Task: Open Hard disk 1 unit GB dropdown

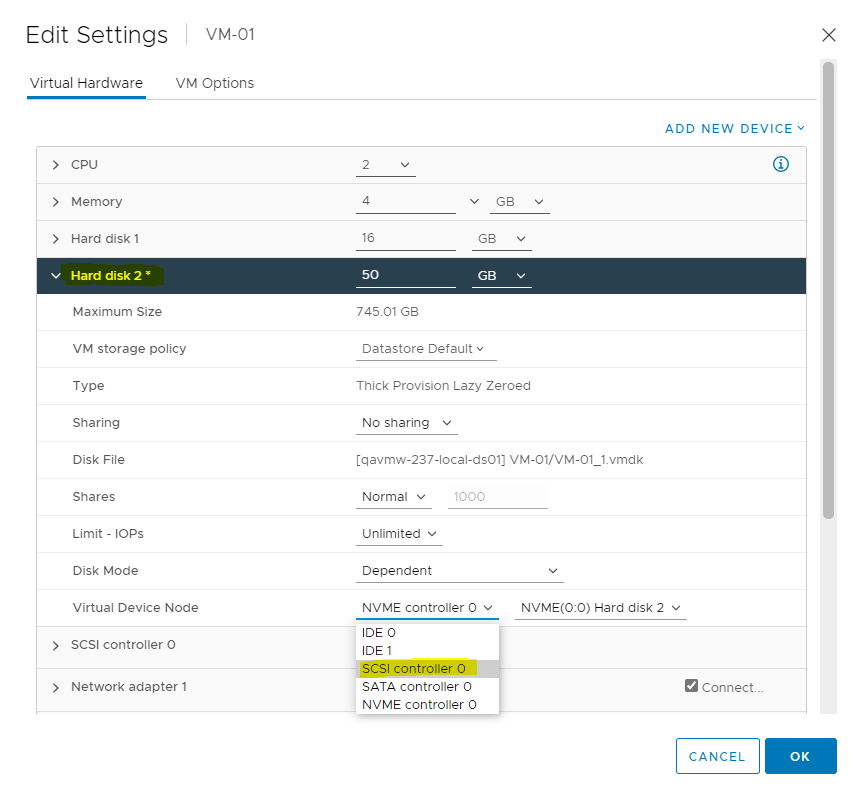Action: [501, 239]
